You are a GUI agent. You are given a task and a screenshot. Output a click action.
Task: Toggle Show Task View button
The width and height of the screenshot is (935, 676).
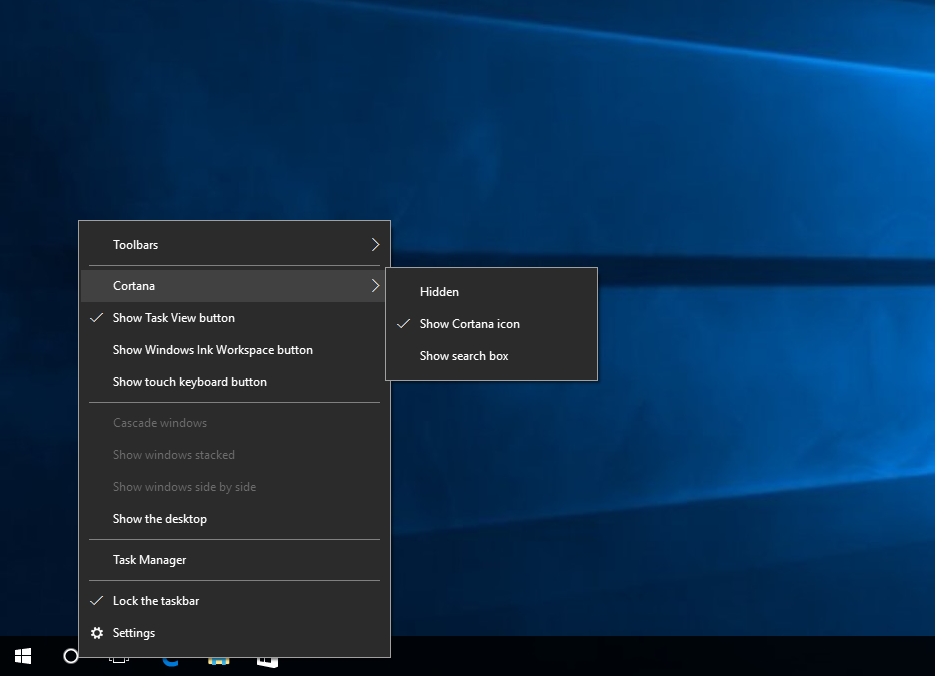[x=173, y=317]
